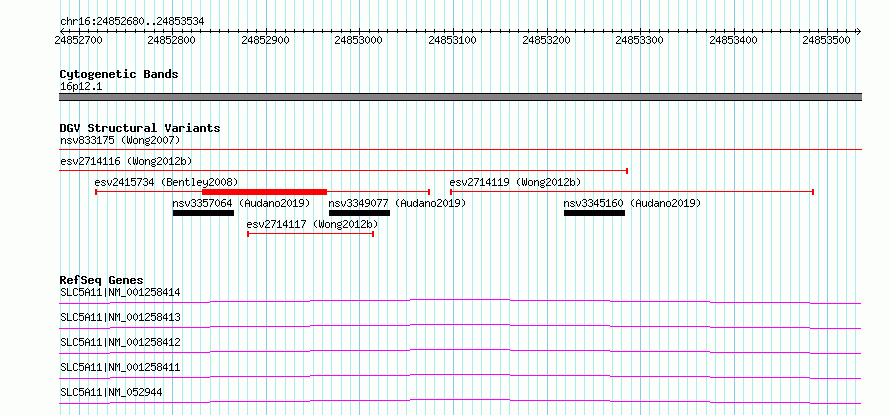Click the esv2714119 red variant line
The width and height of the screenshot is (890, 415).
click(632, 192)
